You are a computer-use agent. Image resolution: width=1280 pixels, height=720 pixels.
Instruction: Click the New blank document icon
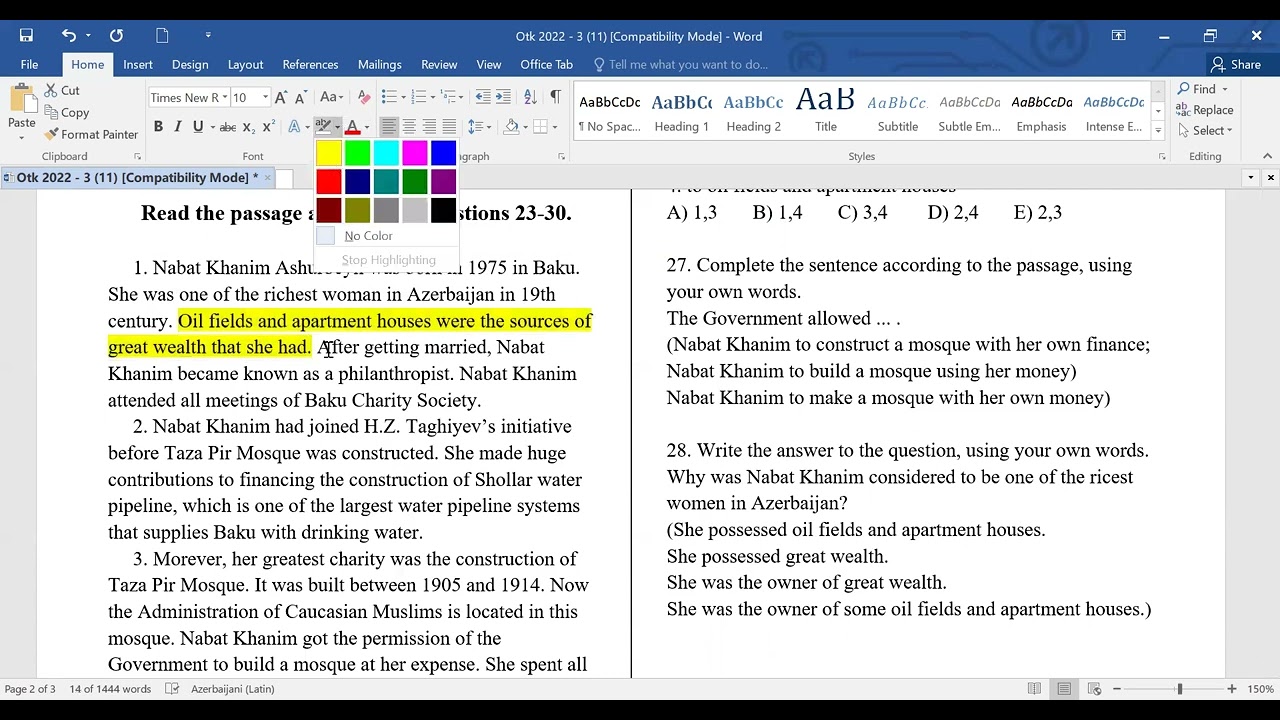(x=163, y=36)
